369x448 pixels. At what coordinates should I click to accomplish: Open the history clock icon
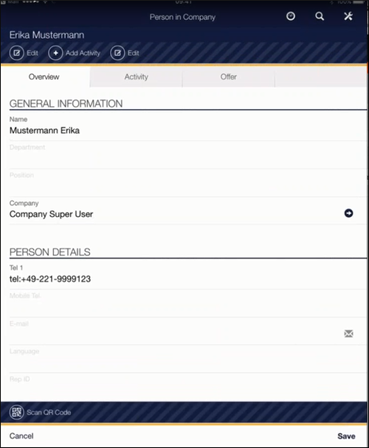[x=291, y=16]
